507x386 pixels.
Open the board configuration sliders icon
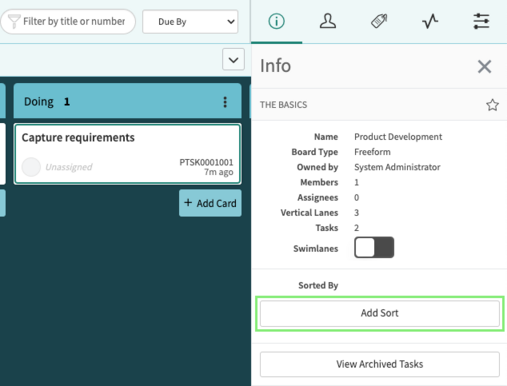coord(481,21)
